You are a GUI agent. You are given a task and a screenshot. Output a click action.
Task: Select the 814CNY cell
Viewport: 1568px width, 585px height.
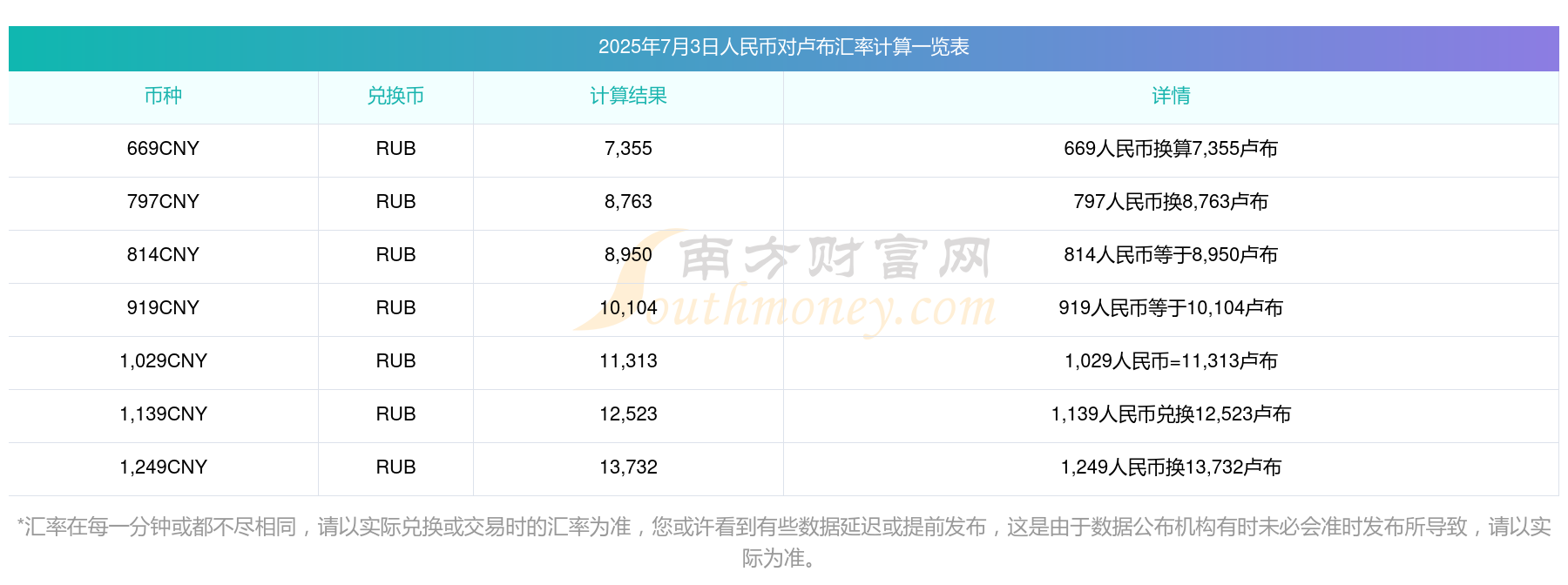click(163, 255)
